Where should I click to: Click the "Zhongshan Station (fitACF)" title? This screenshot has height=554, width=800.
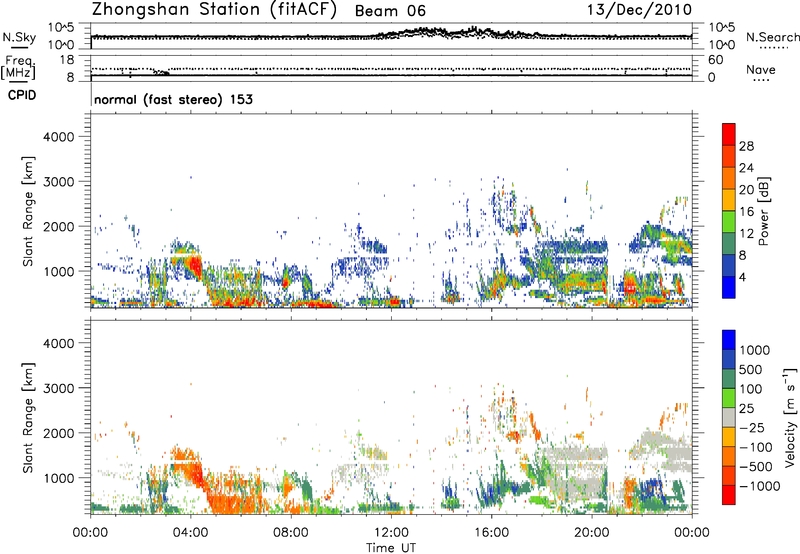pyautogui.click(x=214, y=10)
